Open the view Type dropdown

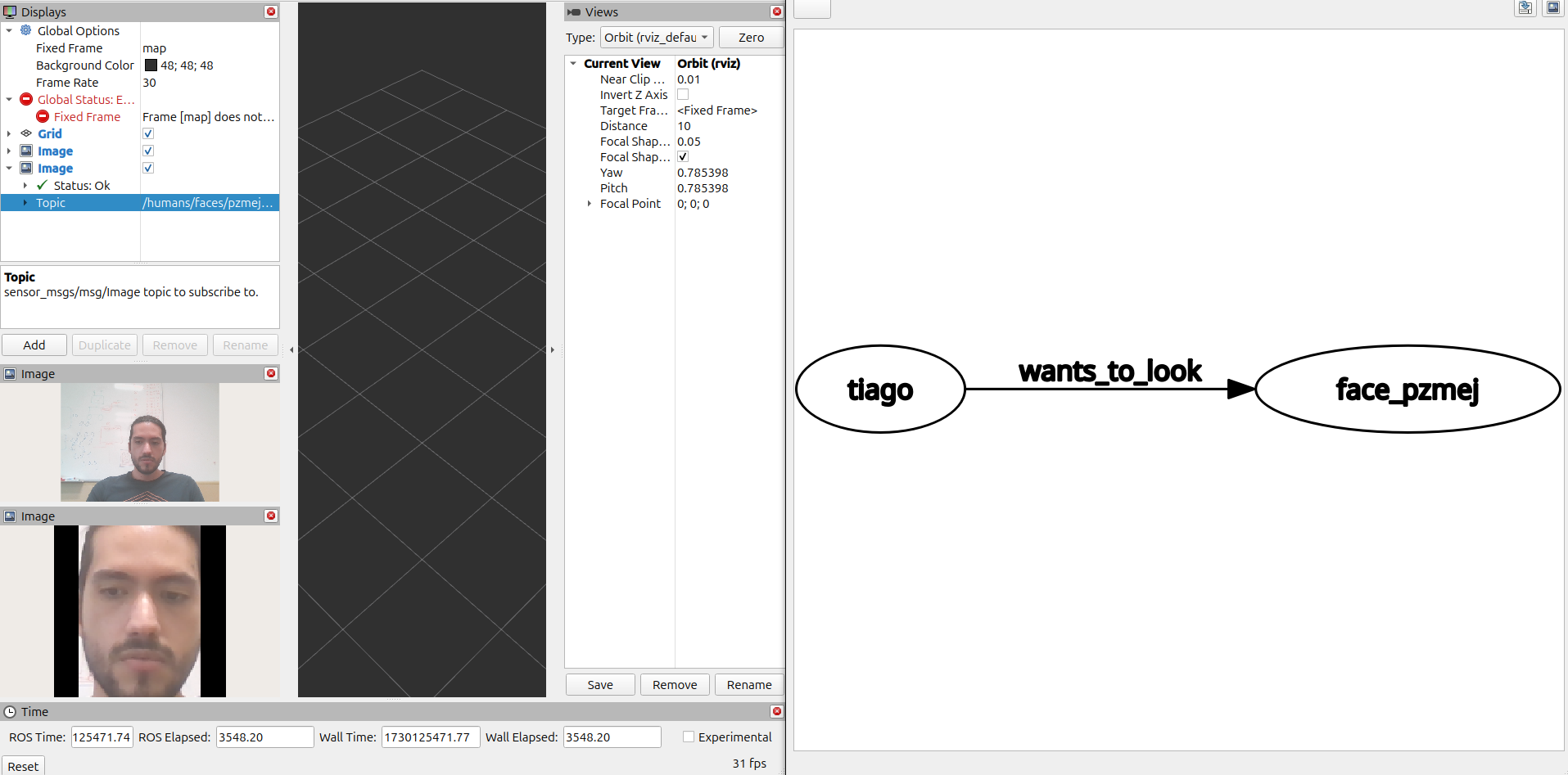pos(657,38)
